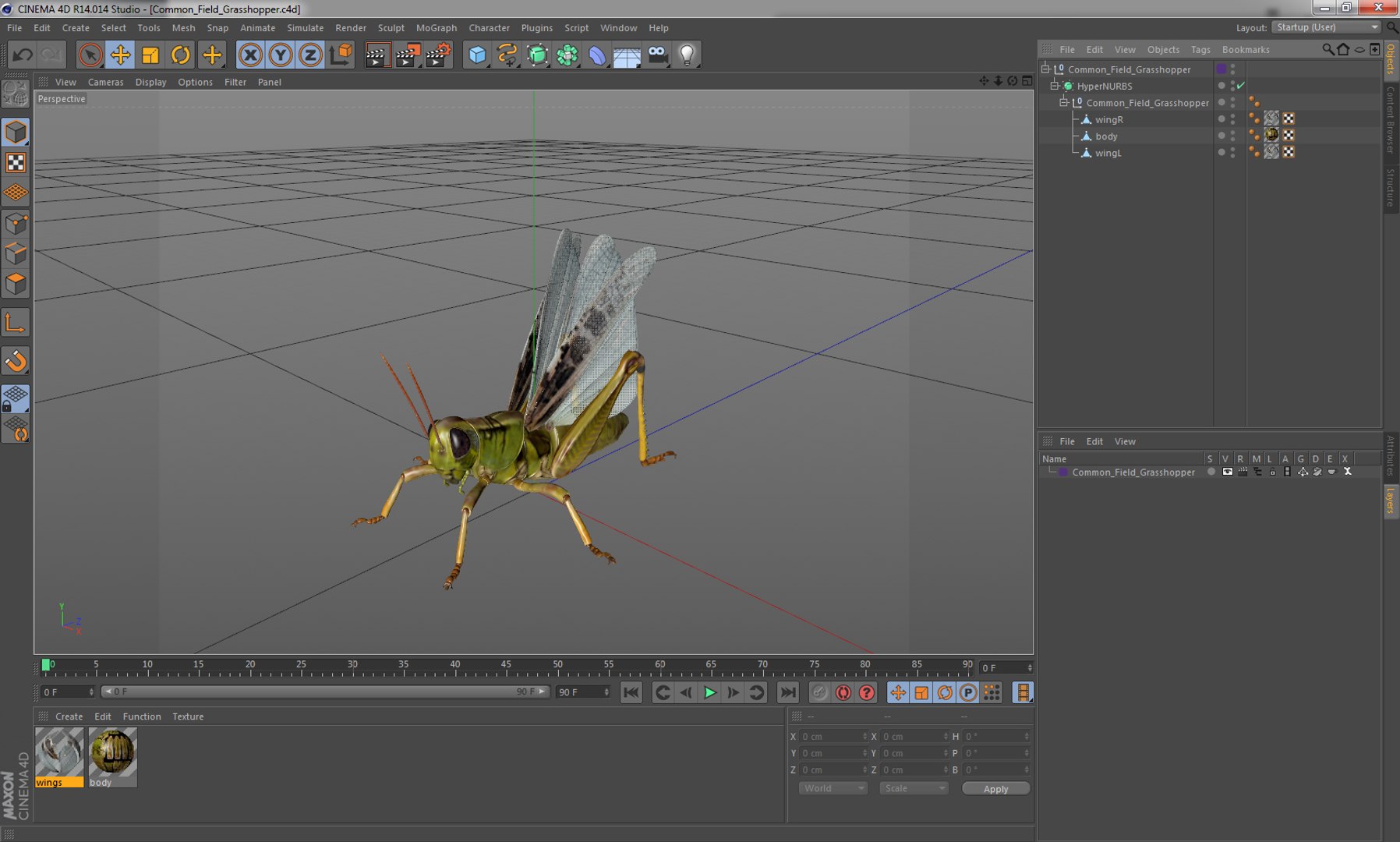Open the Objects manager Tags menu

tap(1200, 49)
